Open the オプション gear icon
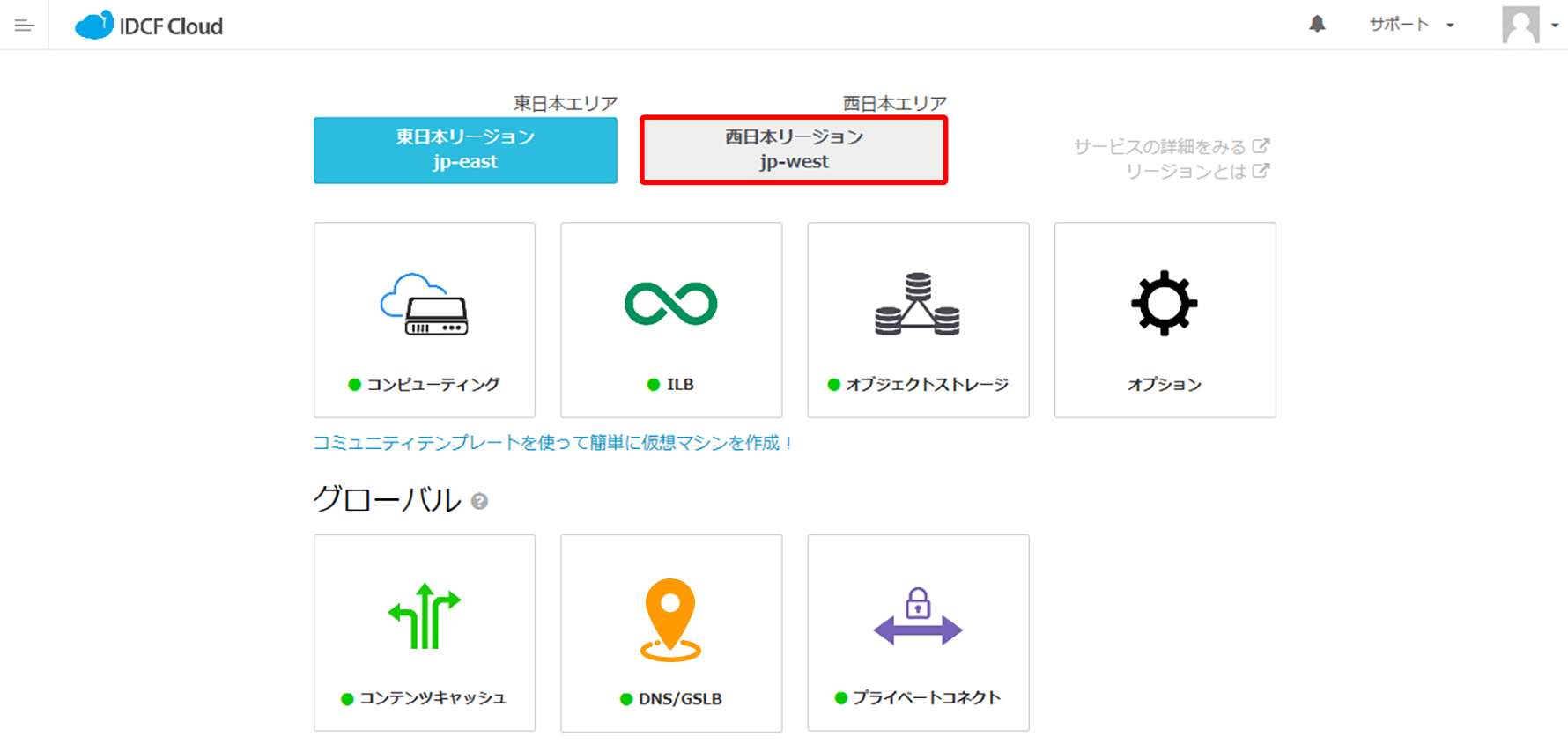 [1165, 303]
